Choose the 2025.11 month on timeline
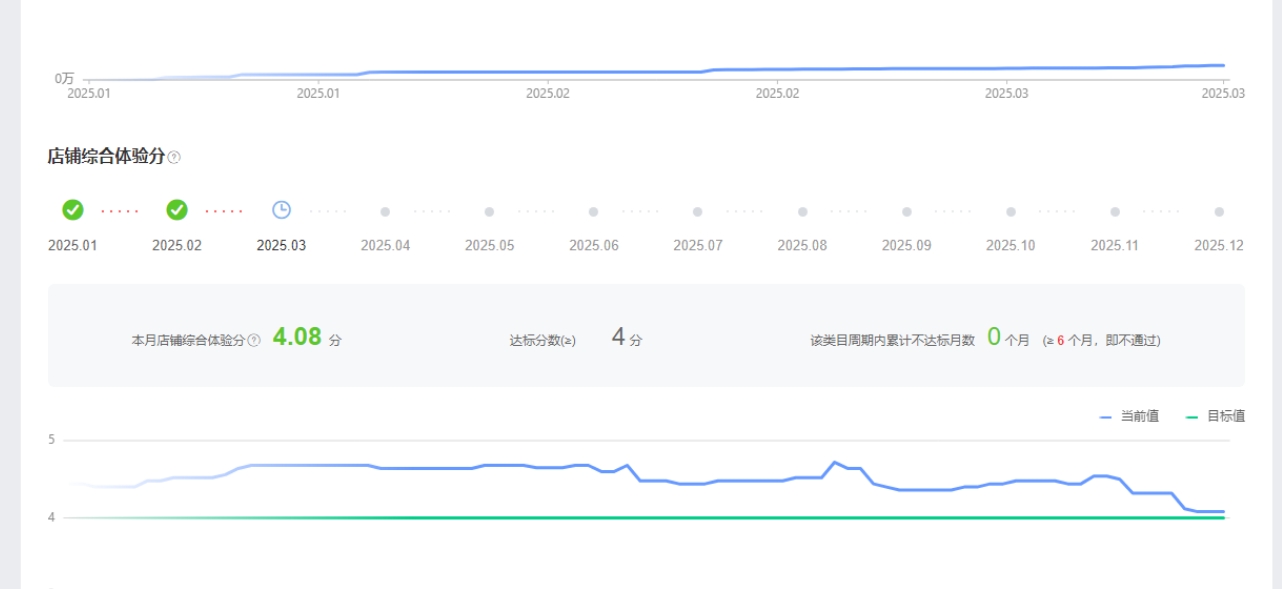This screenshot has width=1282, height=589. tap(1115, 246)
